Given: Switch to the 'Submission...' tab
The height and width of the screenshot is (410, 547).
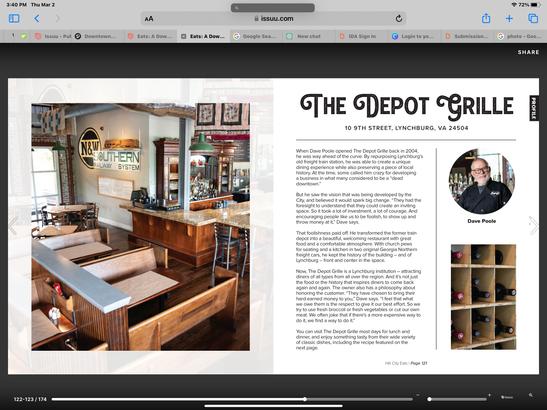Looking at the screenshot, I should pos(467,36).
